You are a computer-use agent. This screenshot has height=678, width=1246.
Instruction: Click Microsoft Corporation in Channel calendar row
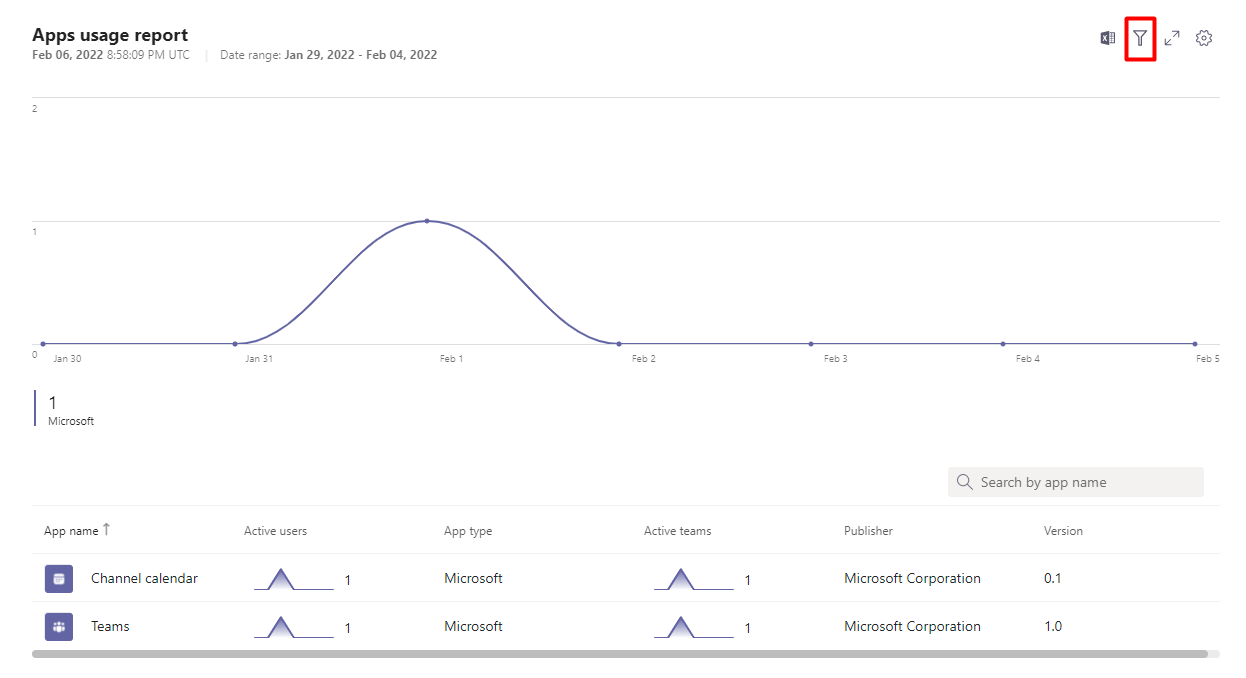(x=912, y=579)
